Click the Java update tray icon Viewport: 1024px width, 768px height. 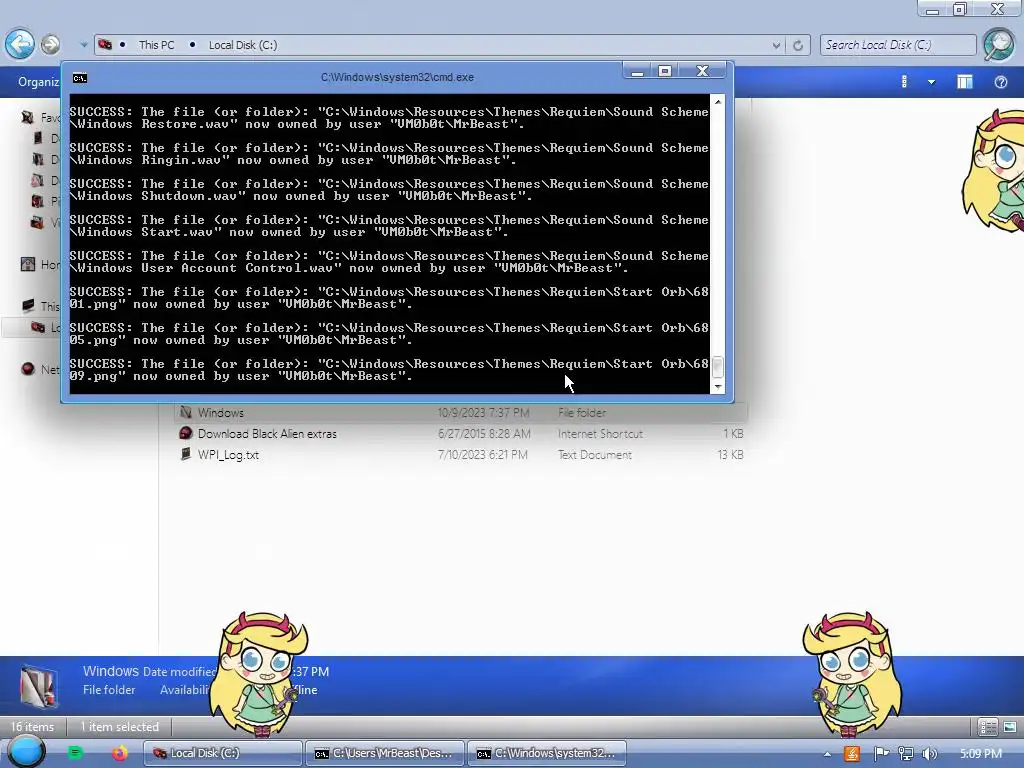pos(852,754)
